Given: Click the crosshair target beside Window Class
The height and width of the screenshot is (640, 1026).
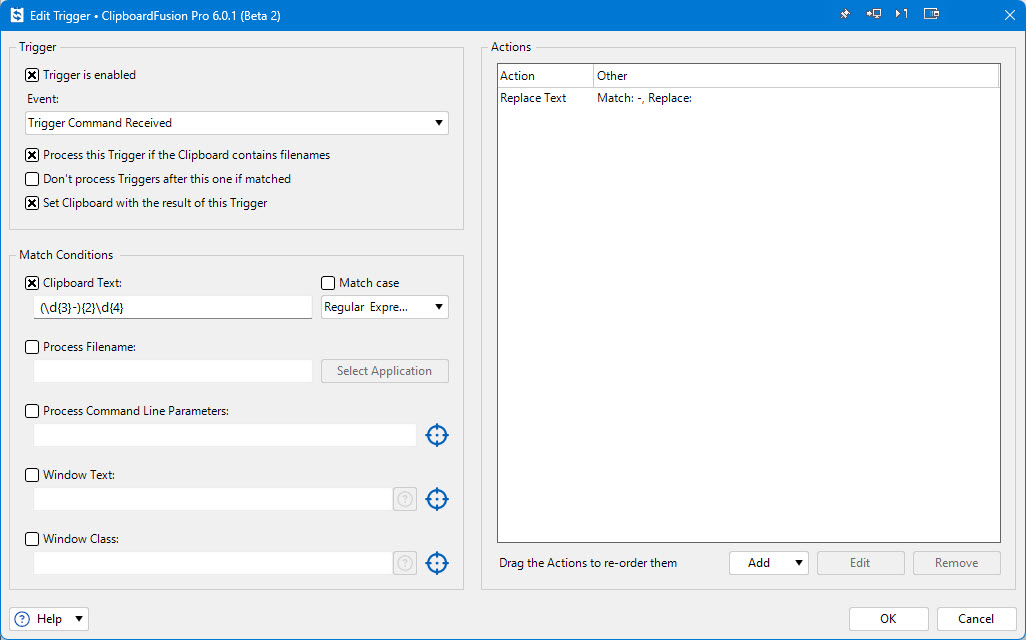Looking at the screenshot, I should 437,563.
